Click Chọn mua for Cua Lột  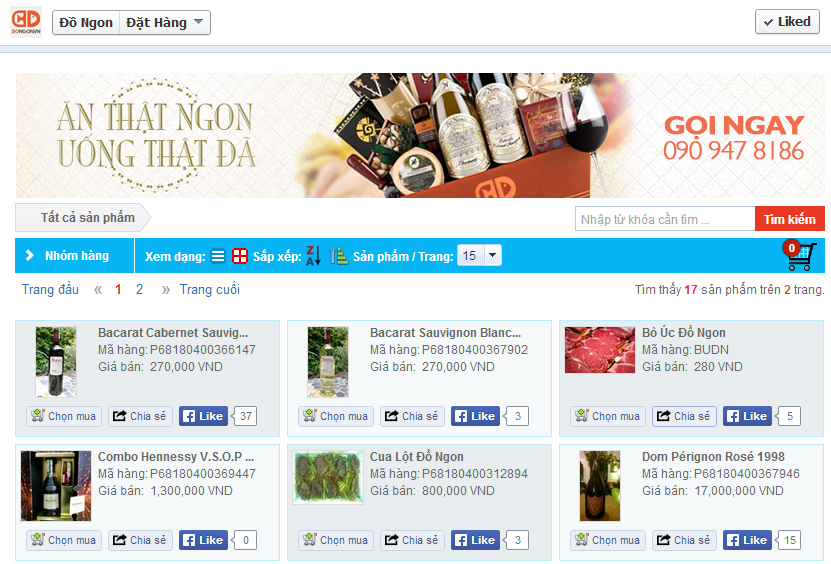[336, 540]
